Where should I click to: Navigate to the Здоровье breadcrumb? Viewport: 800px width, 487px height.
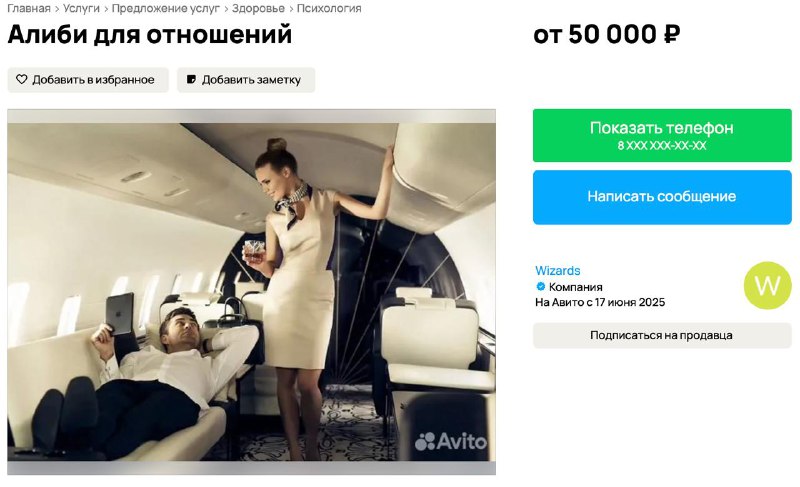(x=258, y=8)
